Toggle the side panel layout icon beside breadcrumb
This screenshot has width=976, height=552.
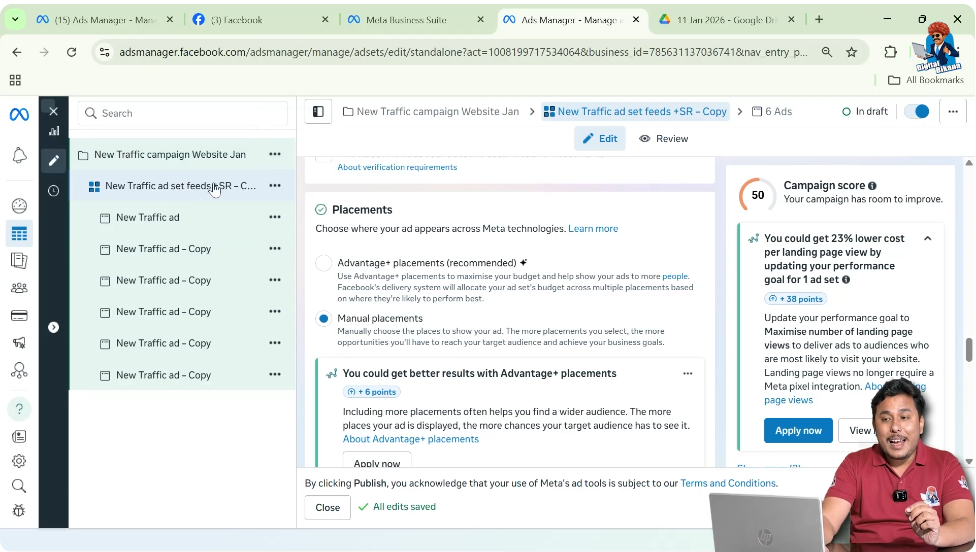(318, 112)
